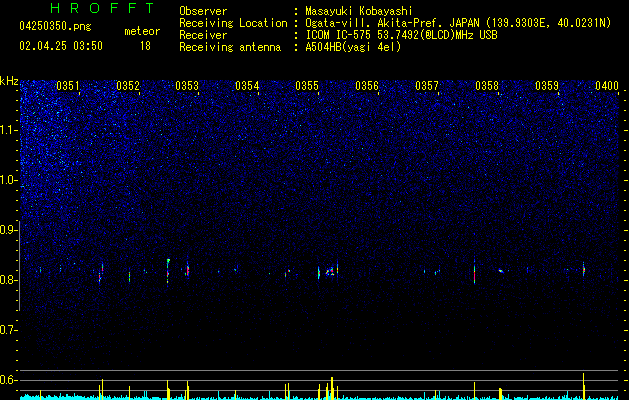The width and height of the screenshot is (629, 400).
Task: Select the file name 04250350.png
Action: [55, 26]
